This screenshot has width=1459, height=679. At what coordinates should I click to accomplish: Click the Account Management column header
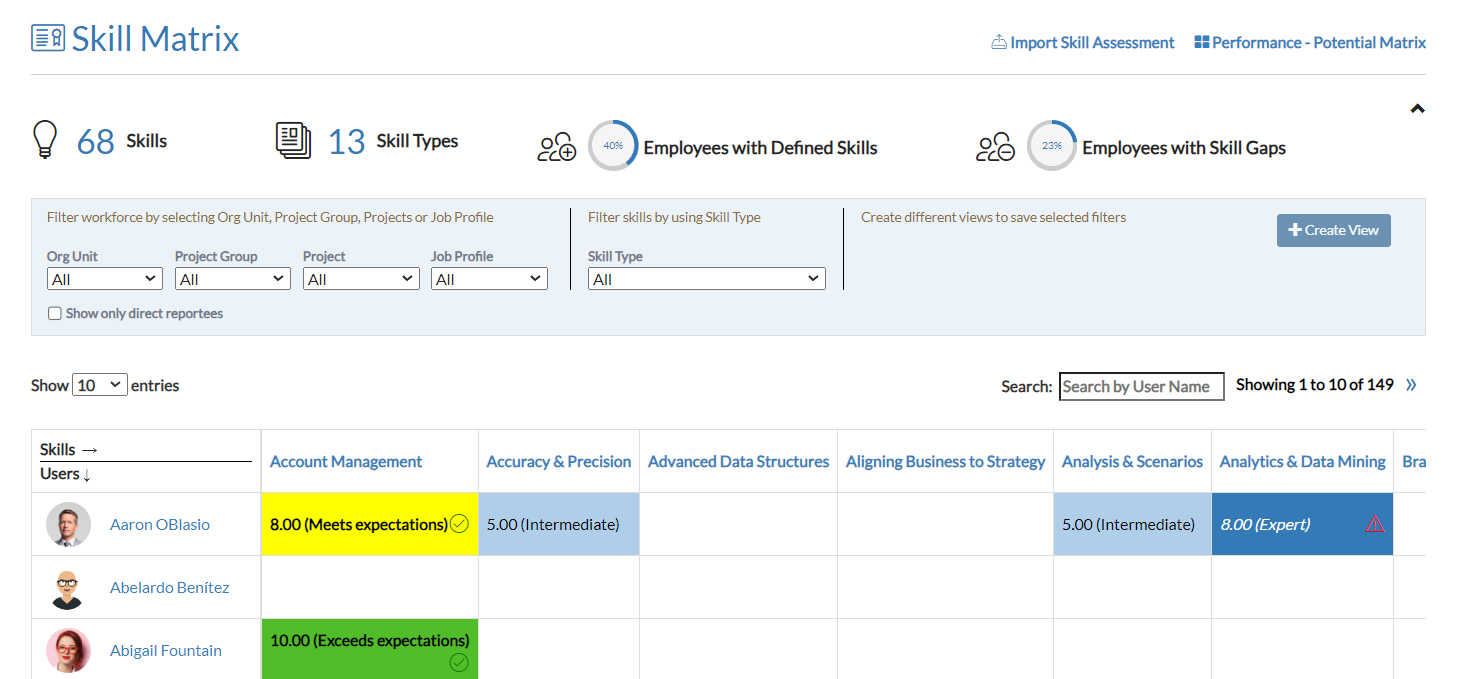[x=346, y=462]
